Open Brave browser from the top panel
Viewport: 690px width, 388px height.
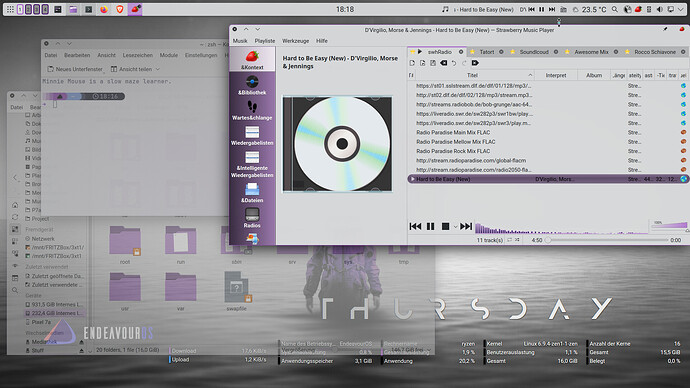point(120,9)
